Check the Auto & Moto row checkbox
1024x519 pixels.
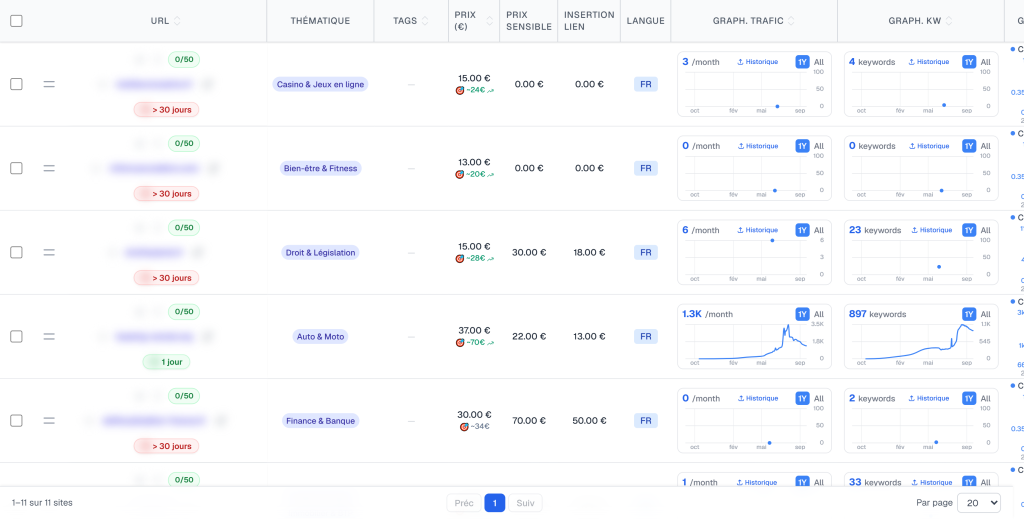[x=16, y=337]
